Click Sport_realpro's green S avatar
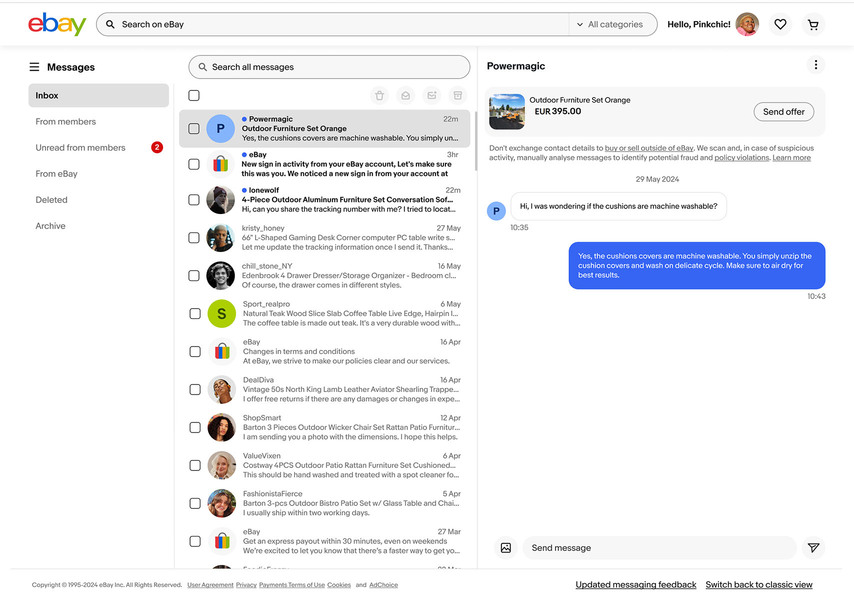 point(222,314)
